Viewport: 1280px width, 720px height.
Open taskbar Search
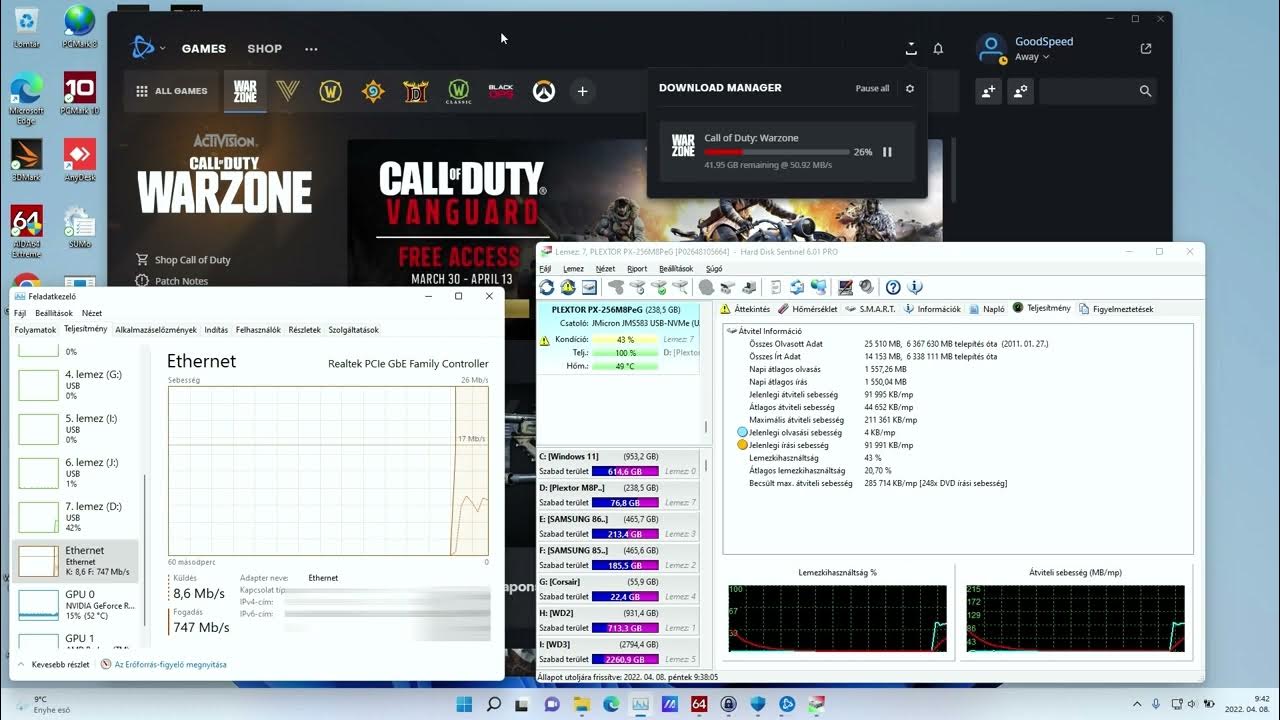coord(494,704)
